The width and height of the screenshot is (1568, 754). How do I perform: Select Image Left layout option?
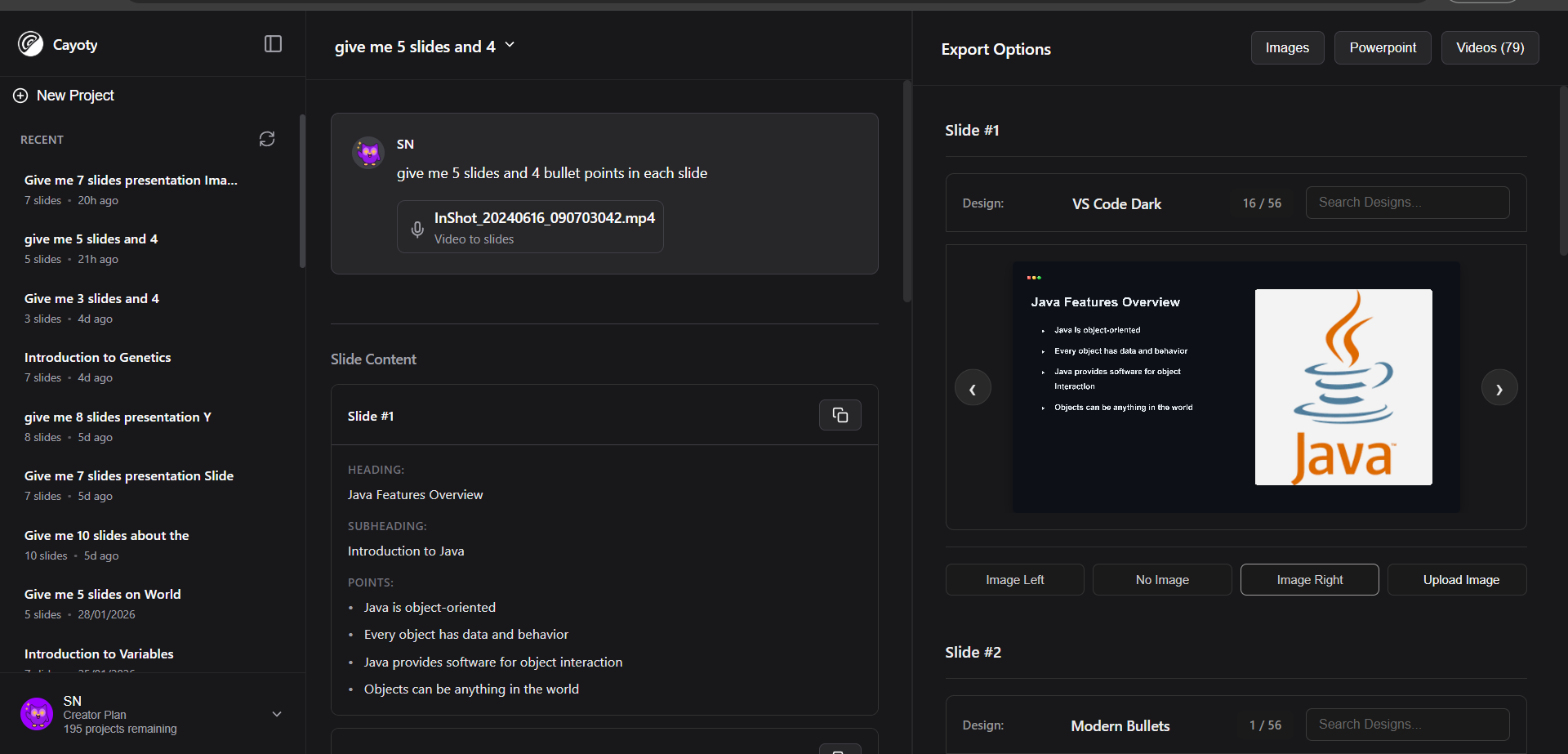(x=1015, y=580)
